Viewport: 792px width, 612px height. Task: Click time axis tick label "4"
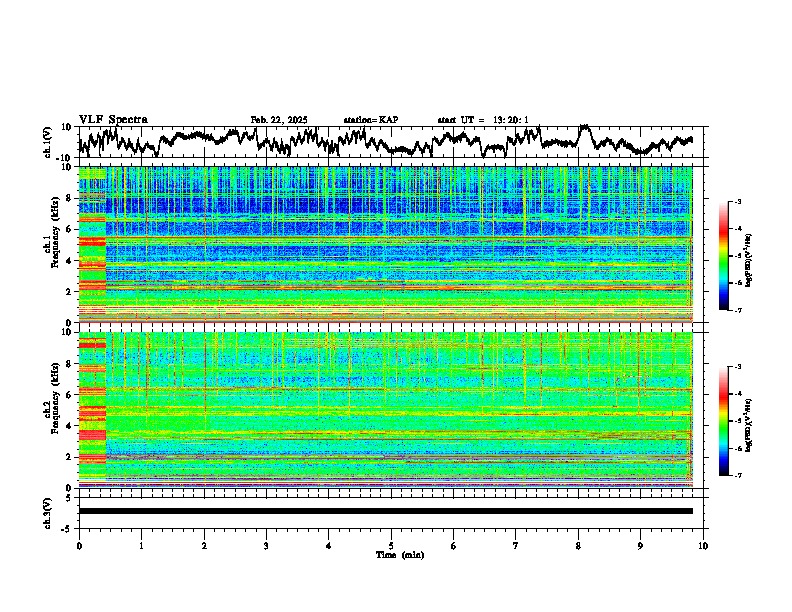click(328, 546)
